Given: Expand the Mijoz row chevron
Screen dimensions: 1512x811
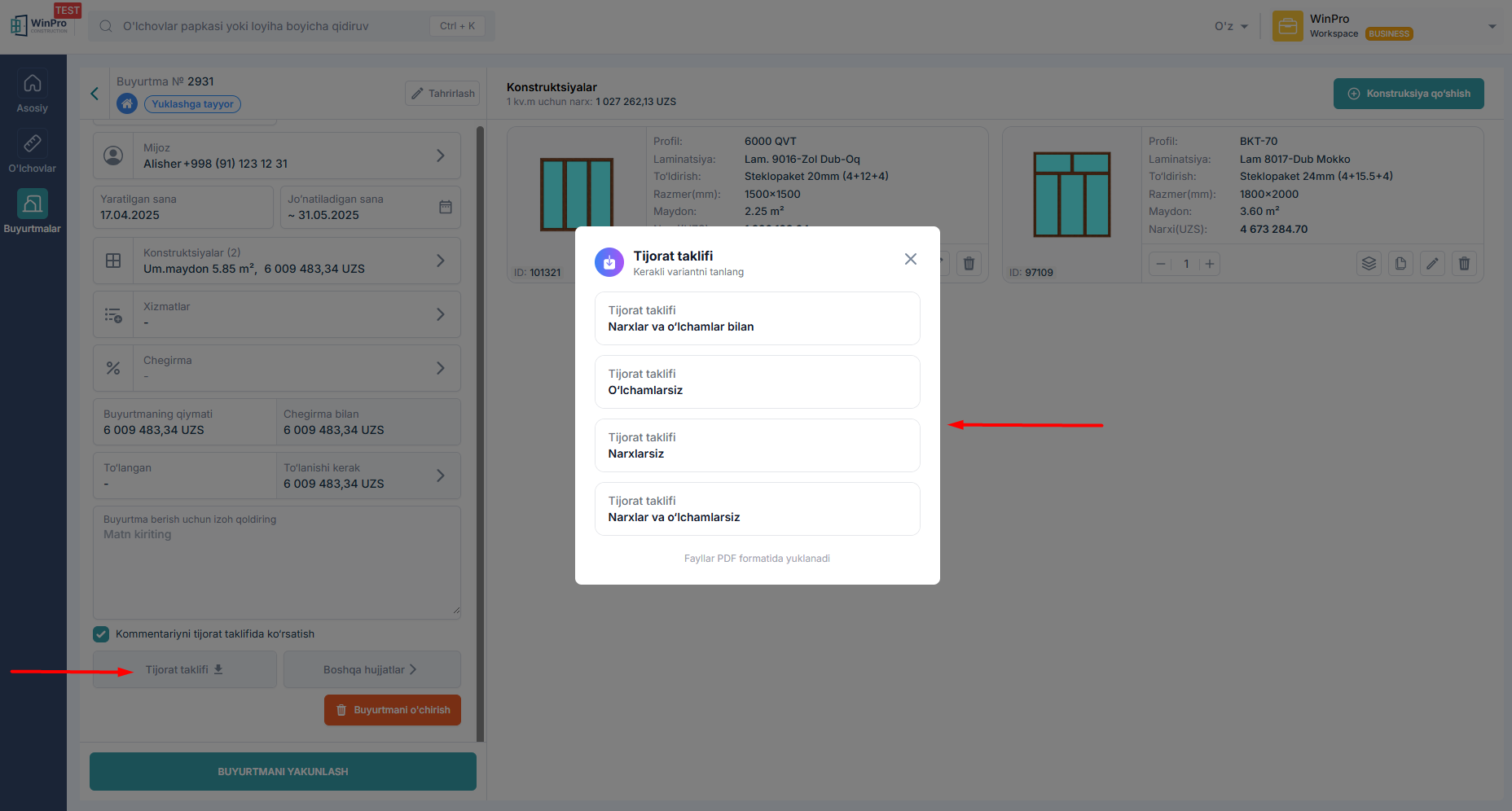Looking at the screenshot, I should [441, 156].
